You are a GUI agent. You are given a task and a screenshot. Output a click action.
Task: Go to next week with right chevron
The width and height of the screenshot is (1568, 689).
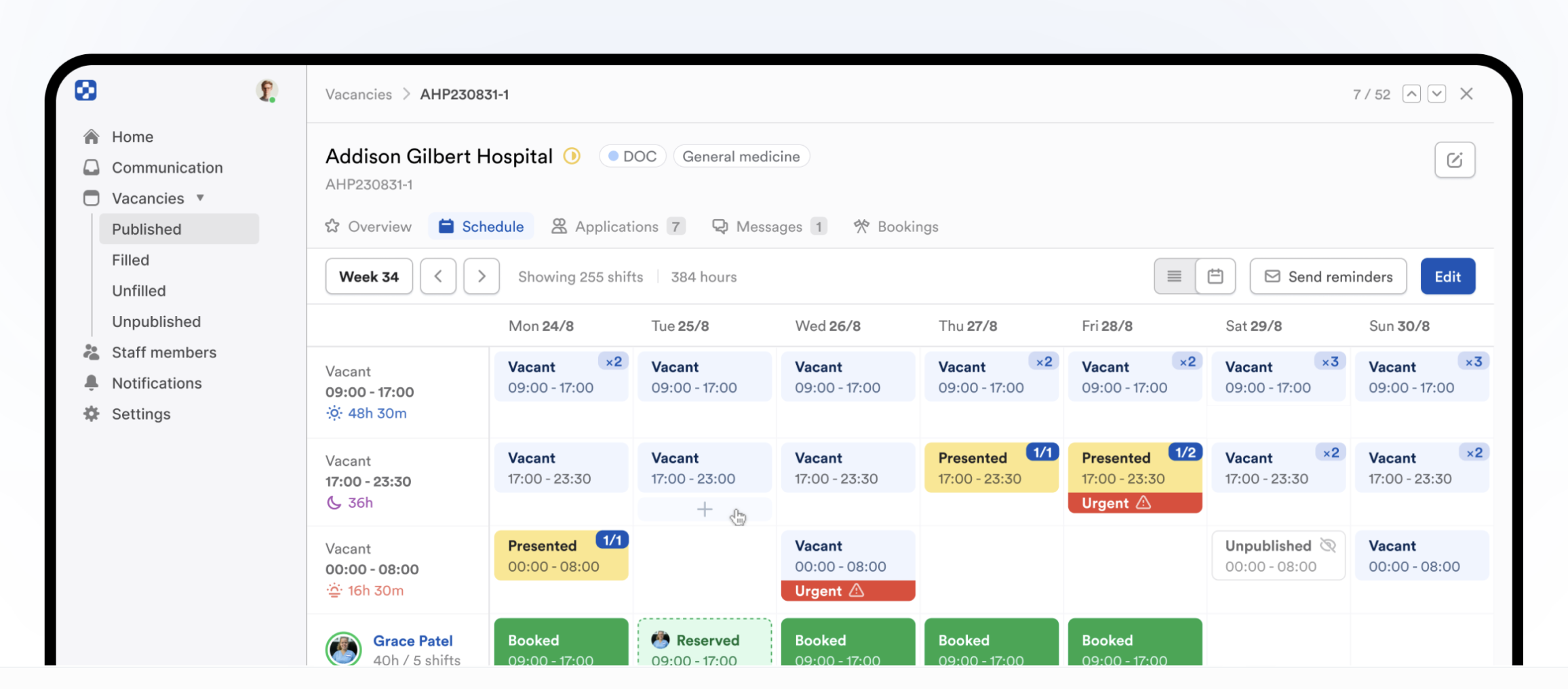point(482,277)
